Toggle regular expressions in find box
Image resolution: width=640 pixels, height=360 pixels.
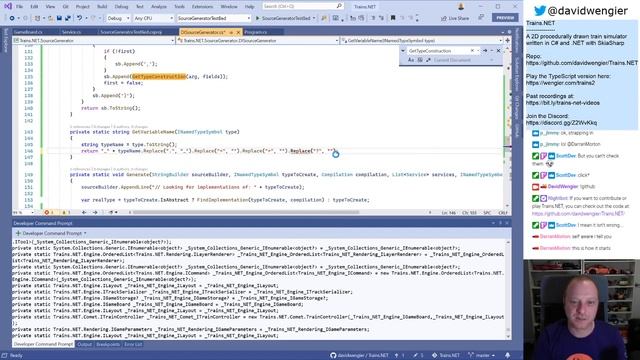(x=428, y=60)
